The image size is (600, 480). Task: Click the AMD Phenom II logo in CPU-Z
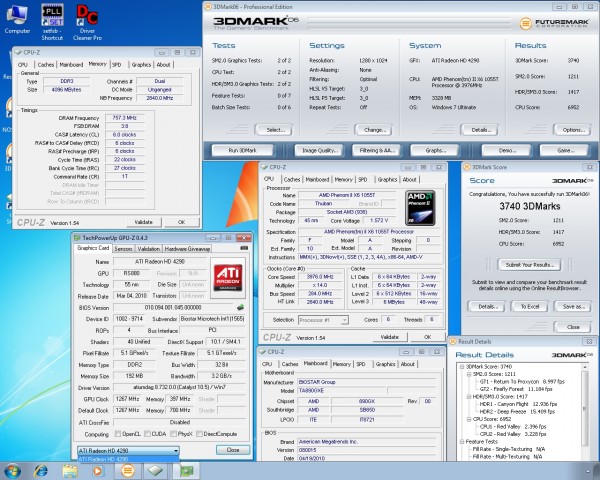420,208
